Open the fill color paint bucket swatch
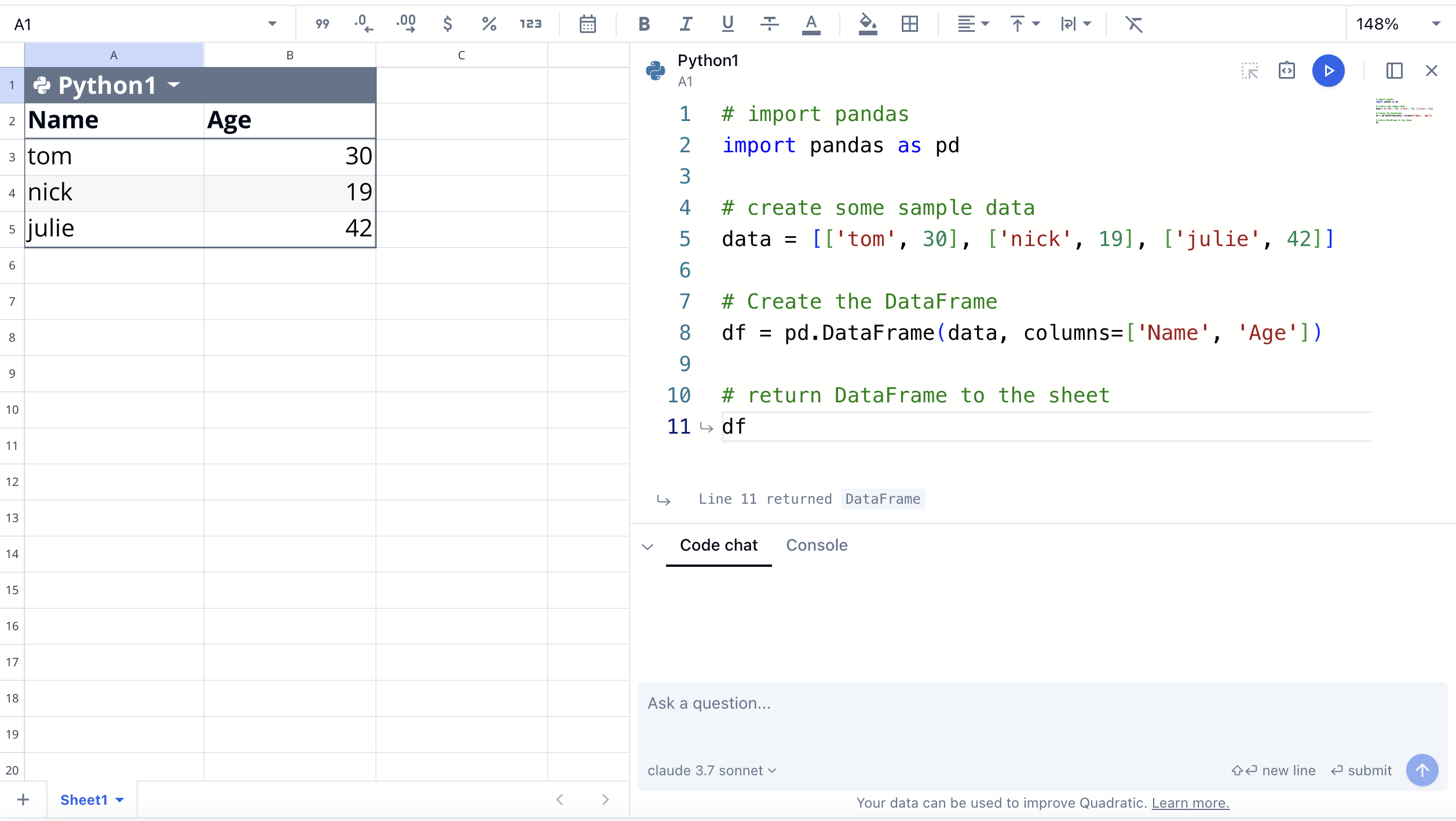The image size is (1456, 821). 867,24
